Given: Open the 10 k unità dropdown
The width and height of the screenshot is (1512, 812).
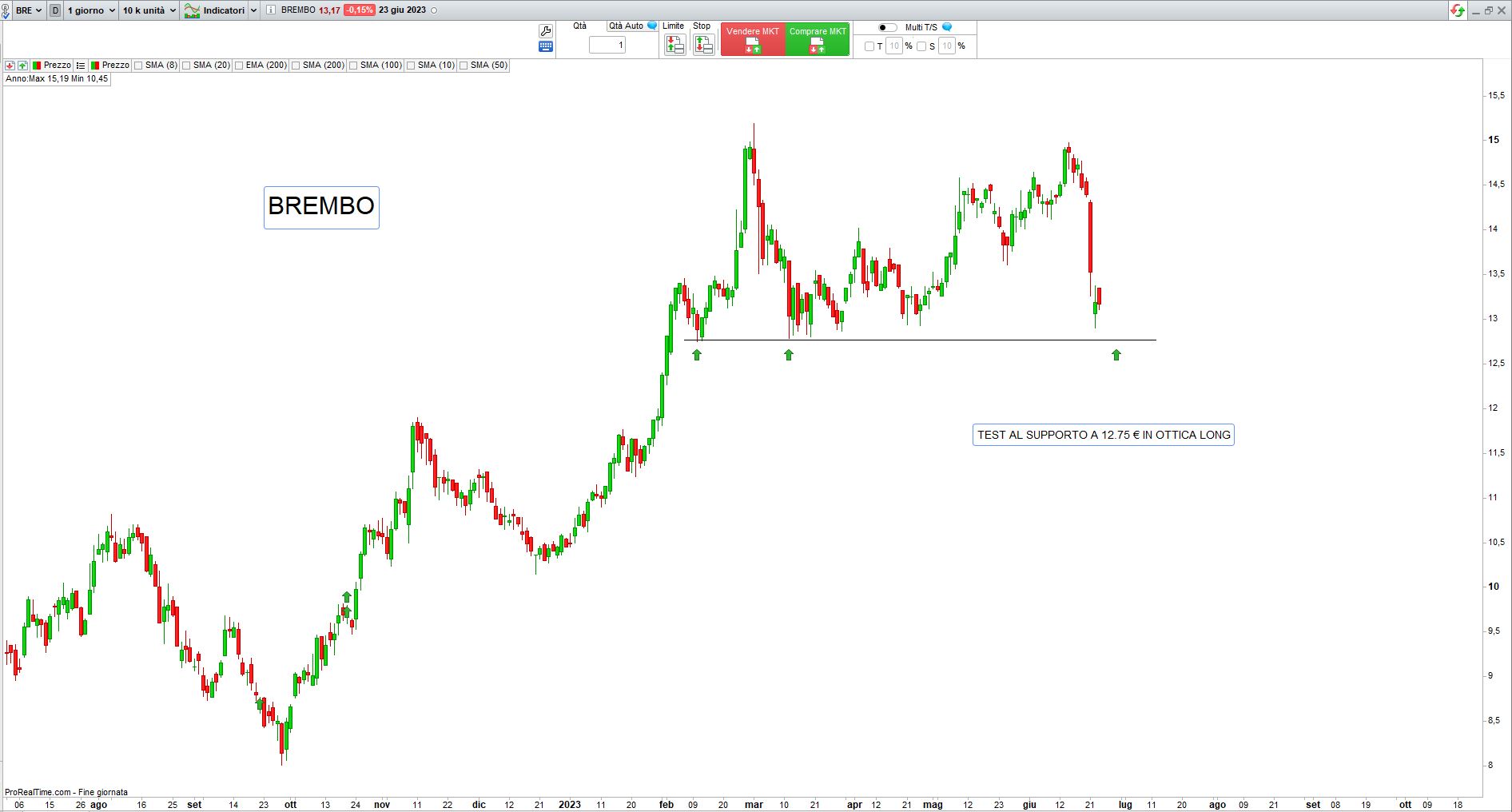Looking at the screenshot, I should point(149,10).
